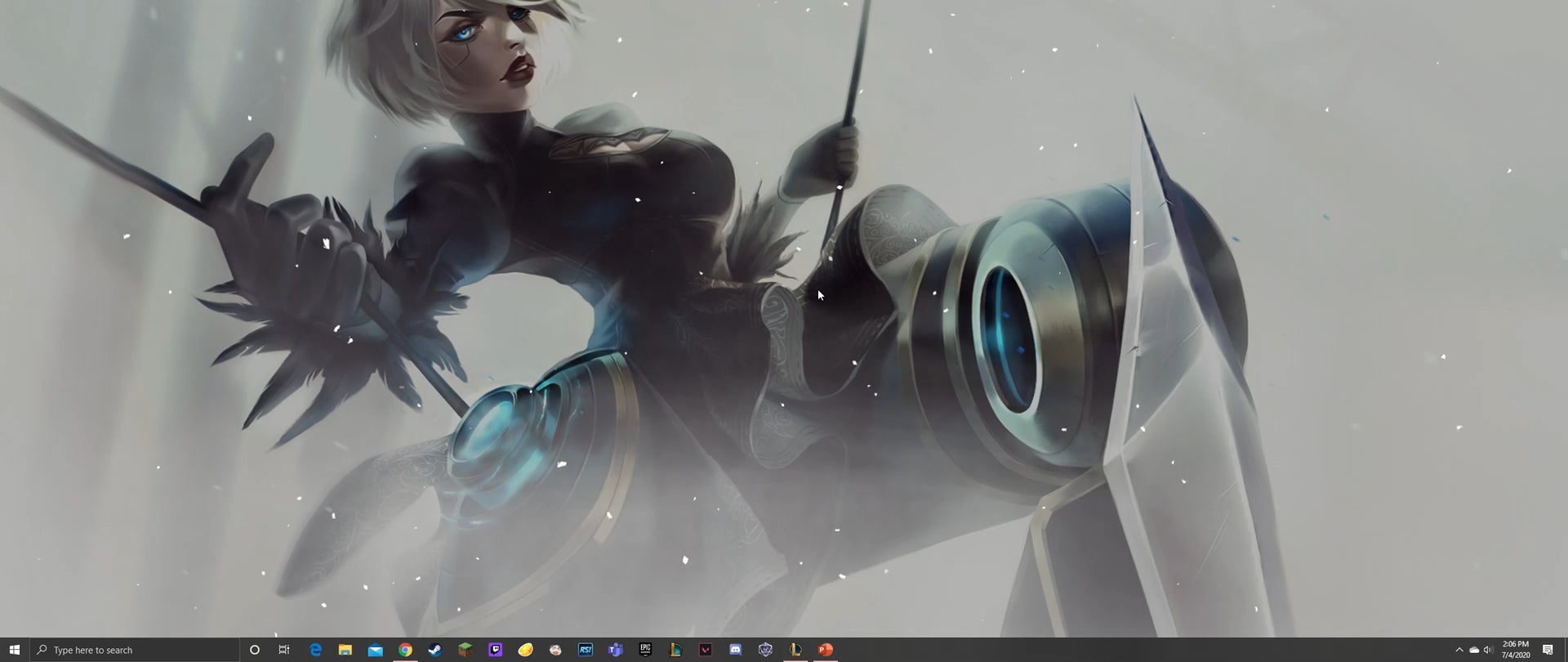Click the 'Type here to search' box
This screenshot has width=1568, height=662.
coord(135,650)
